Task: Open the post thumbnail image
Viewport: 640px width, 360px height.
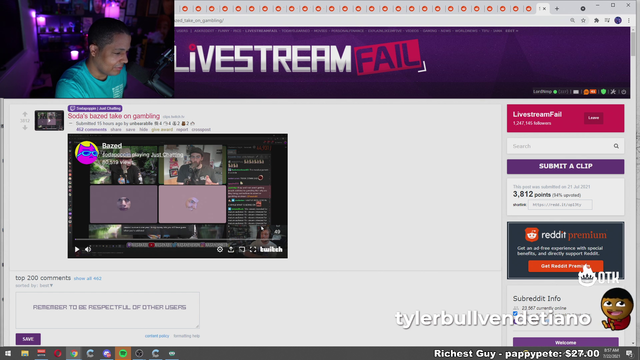Action: pyautogui.click(x=49, y=120)
